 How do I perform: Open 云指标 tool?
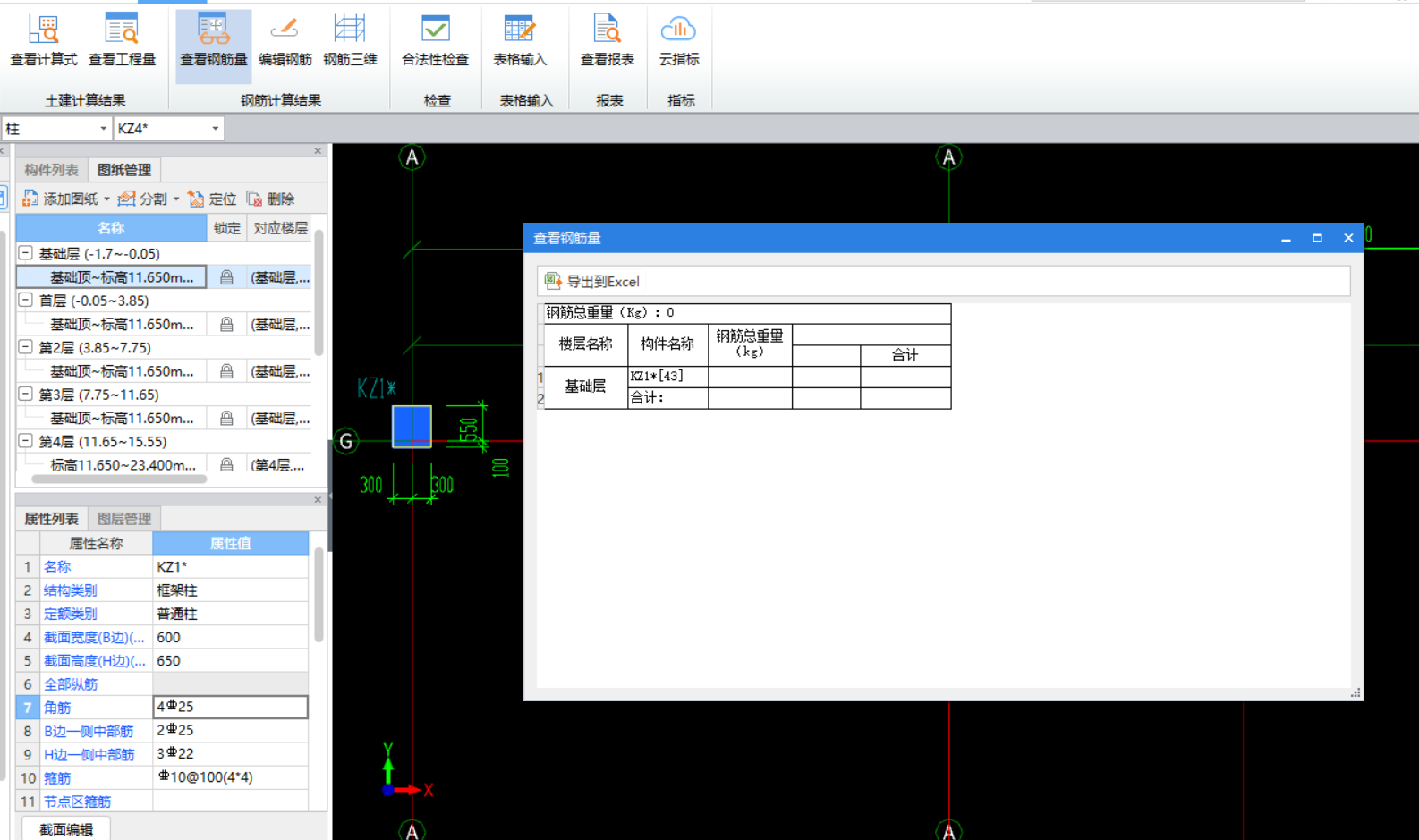[x=679, y=40]
